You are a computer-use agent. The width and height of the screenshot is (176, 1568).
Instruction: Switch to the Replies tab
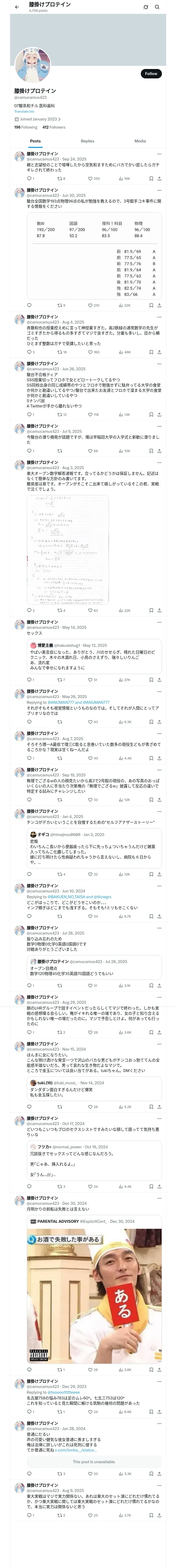[87, 141]
